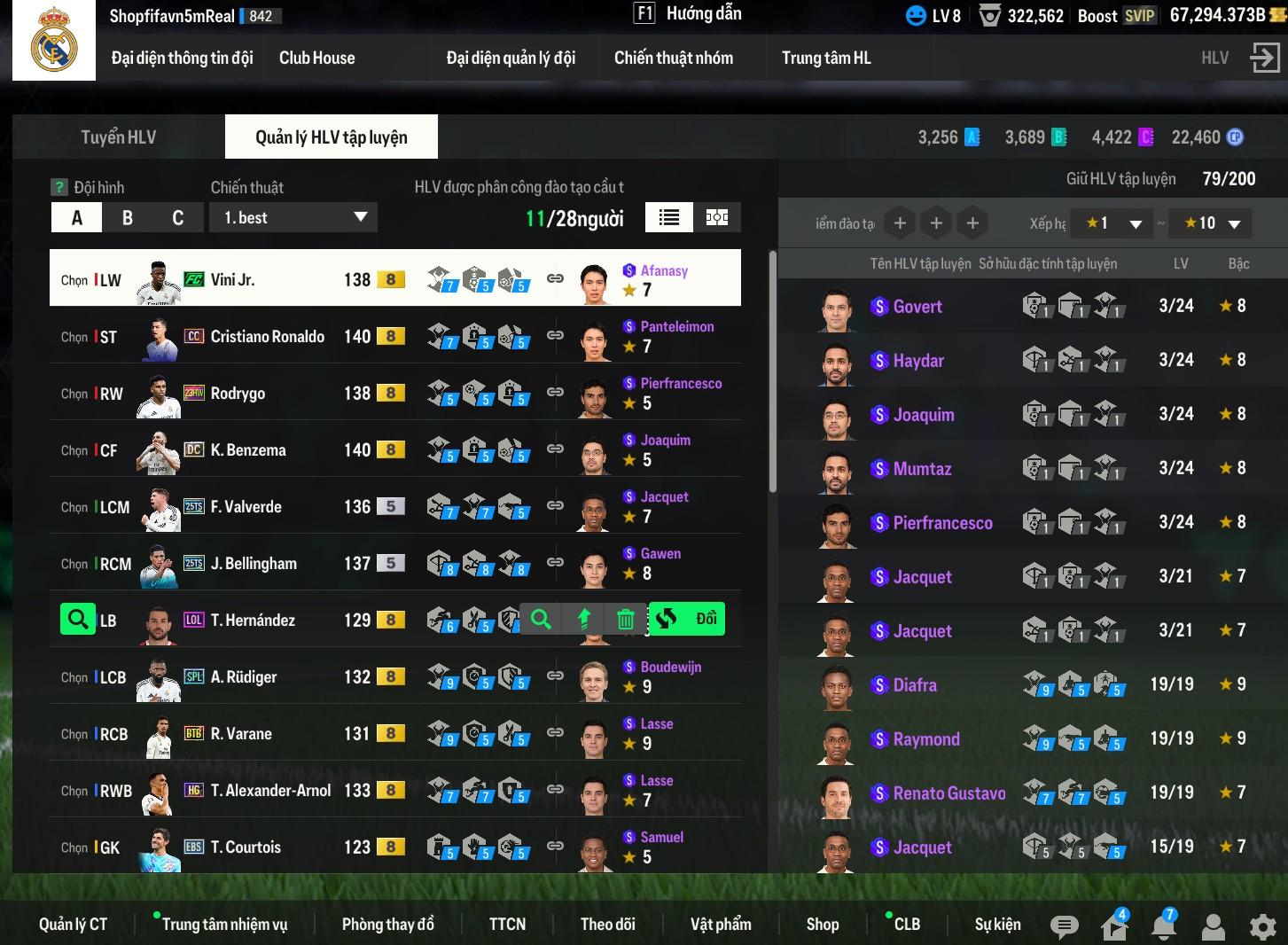Screen dimensions: 1288x945
Task: Click the green magnifier beside LB position
Action: [x=77, y=619]
